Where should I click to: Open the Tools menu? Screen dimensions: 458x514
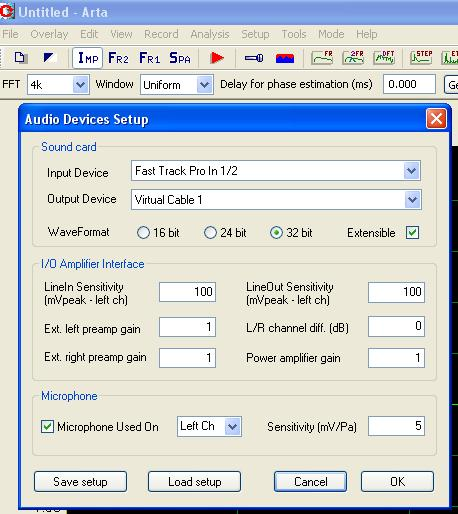point(294,34)
